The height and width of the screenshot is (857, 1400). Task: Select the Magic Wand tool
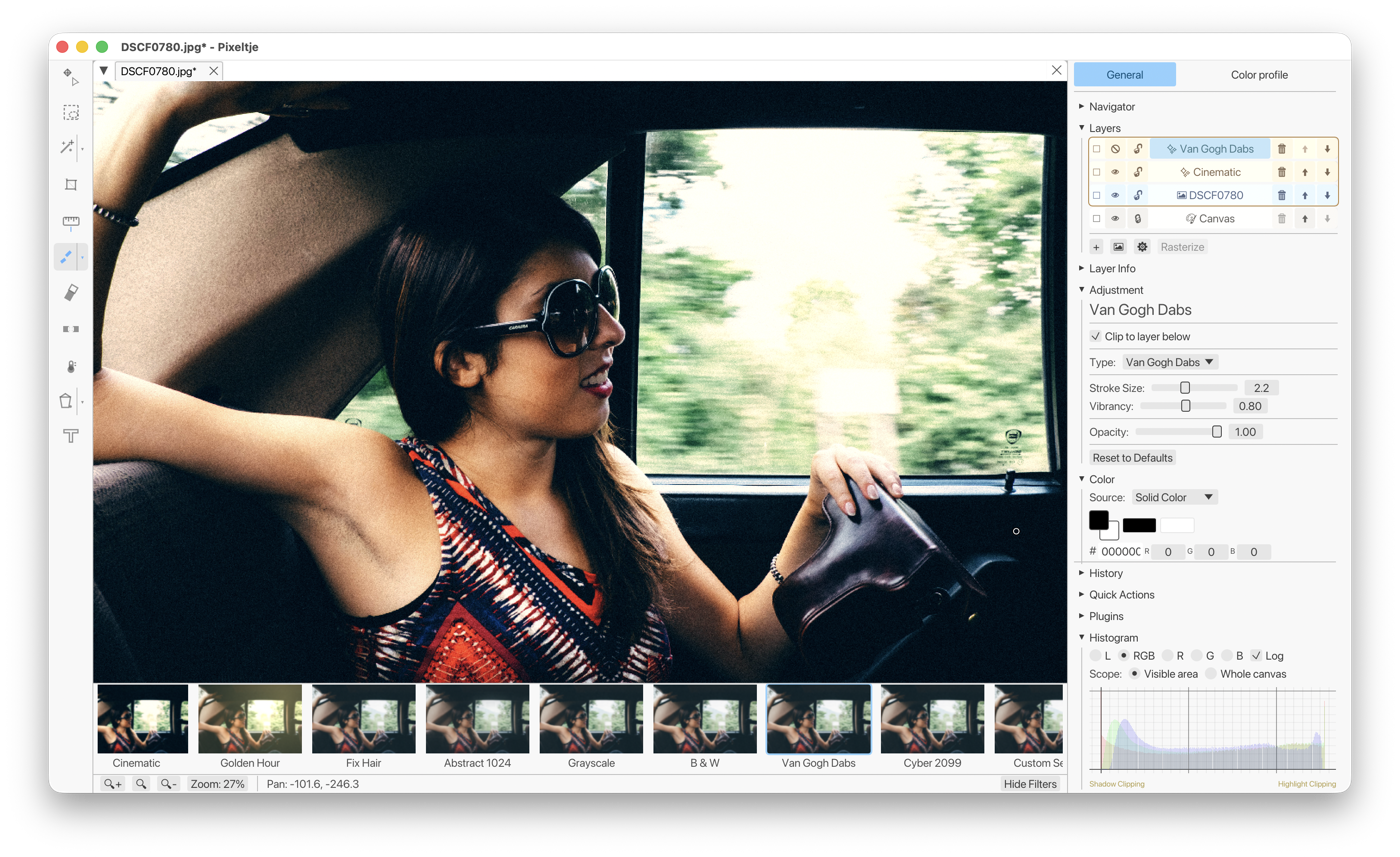67,148
